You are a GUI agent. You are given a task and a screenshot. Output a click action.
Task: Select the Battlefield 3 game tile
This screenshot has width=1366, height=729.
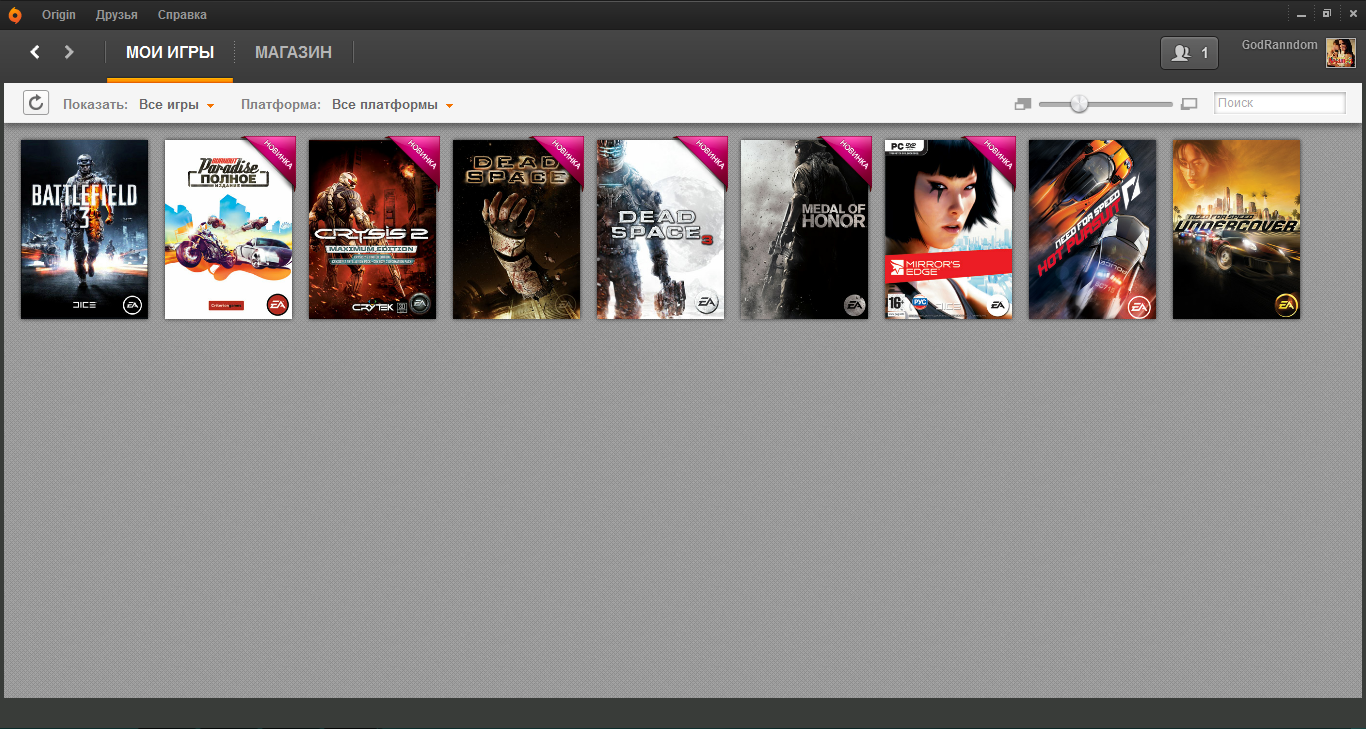tap(84, 229)
